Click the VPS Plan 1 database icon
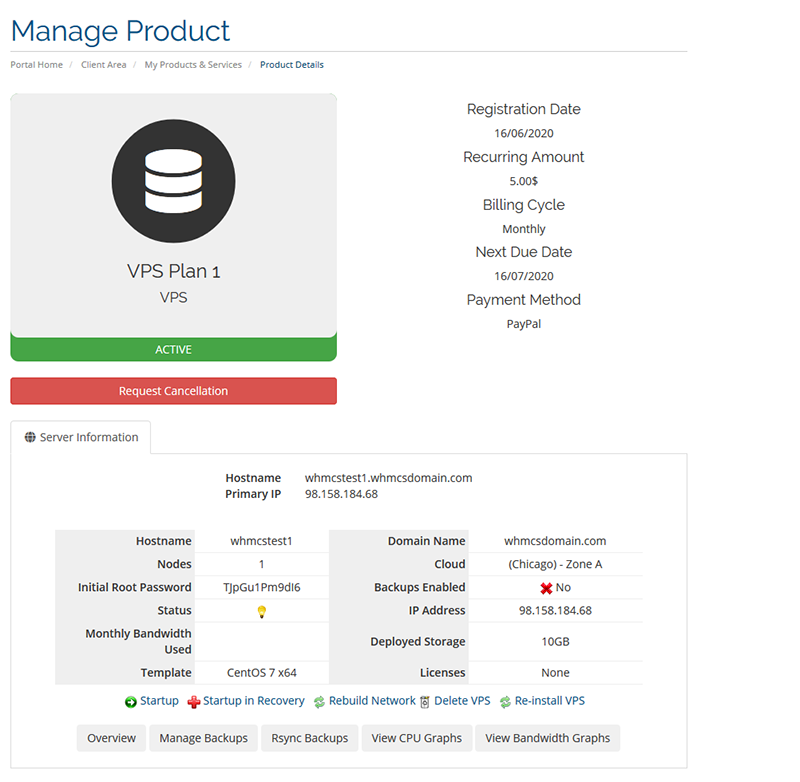The image size is (800, 782). pyautogui.click(x=173, y=181)
